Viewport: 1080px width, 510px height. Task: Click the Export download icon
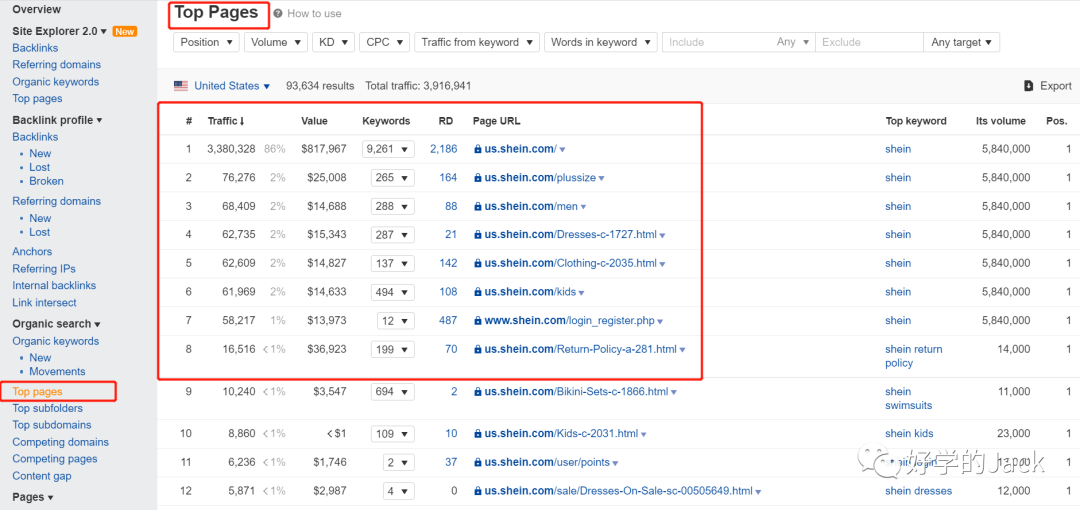[1028, 86]
